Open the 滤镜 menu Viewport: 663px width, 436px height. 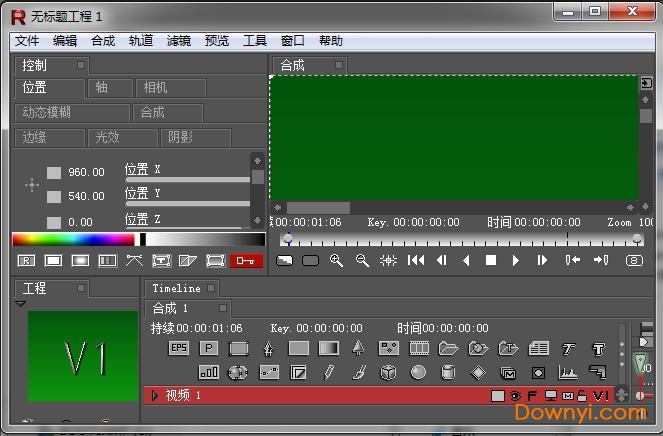pyautogui.click(x=179, y=41)
